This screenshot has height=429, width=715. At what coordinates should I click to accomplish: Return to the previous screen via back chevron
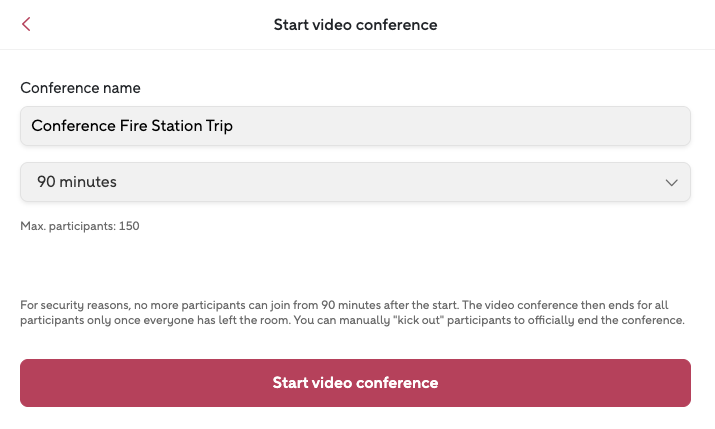(x=26, y=24)
